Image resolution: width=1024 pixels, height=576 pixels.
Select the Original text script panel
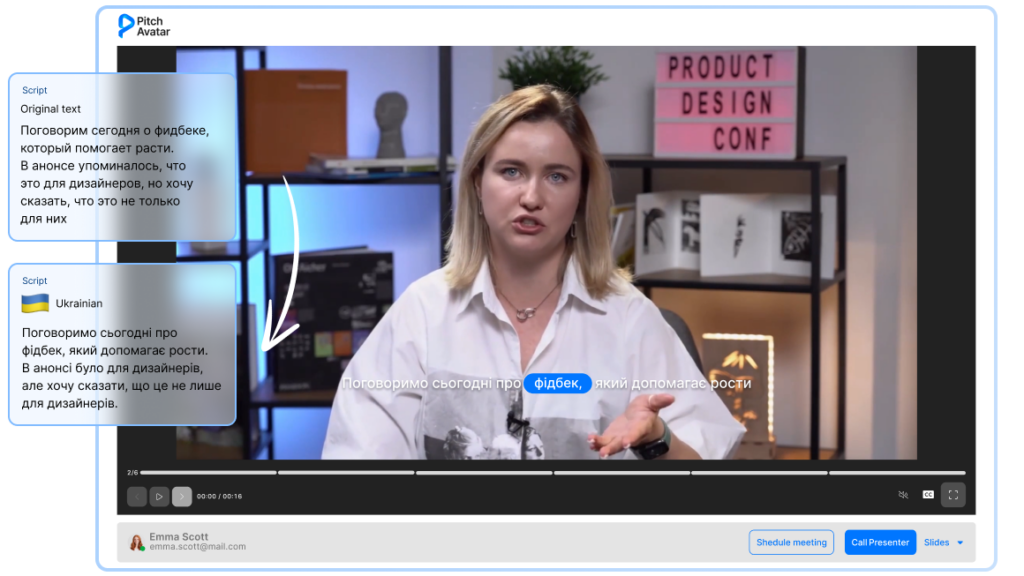[122, 157]
